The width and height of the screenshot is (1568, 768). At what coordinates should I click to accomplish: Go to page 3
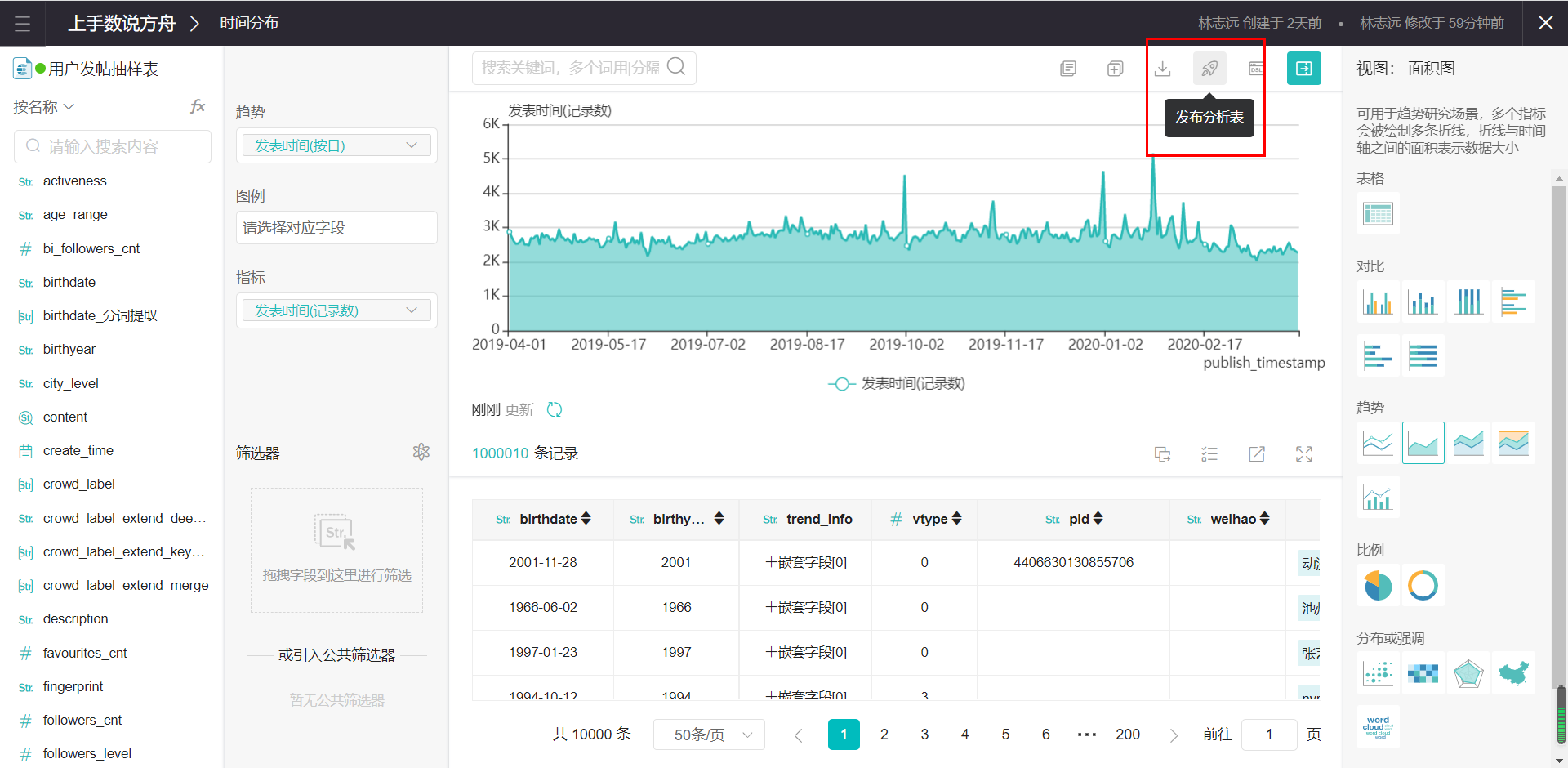point(924,735)
